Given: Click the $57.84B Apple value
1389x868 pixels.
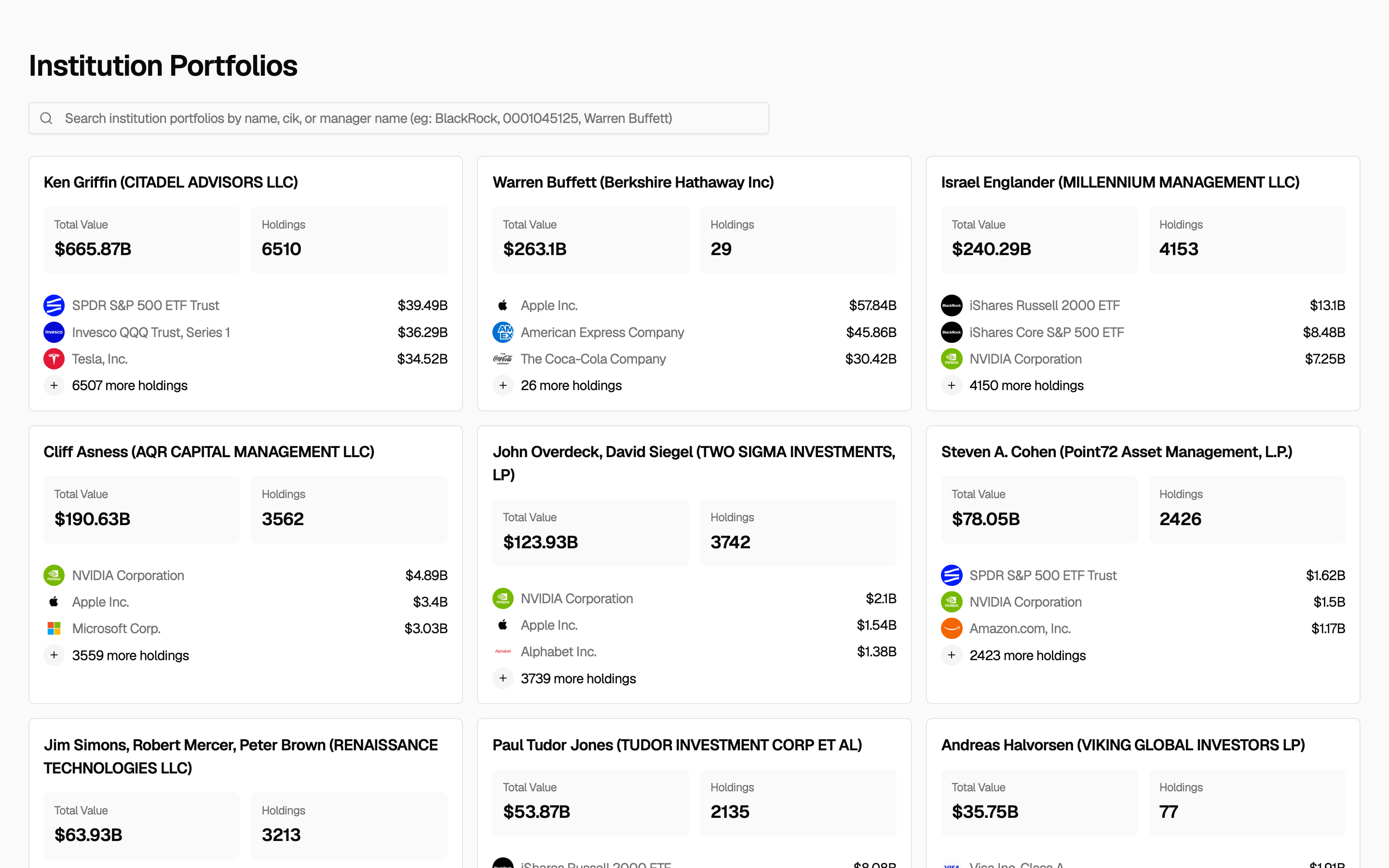Looking at the screenshot, I should click(x=872, y=305).
